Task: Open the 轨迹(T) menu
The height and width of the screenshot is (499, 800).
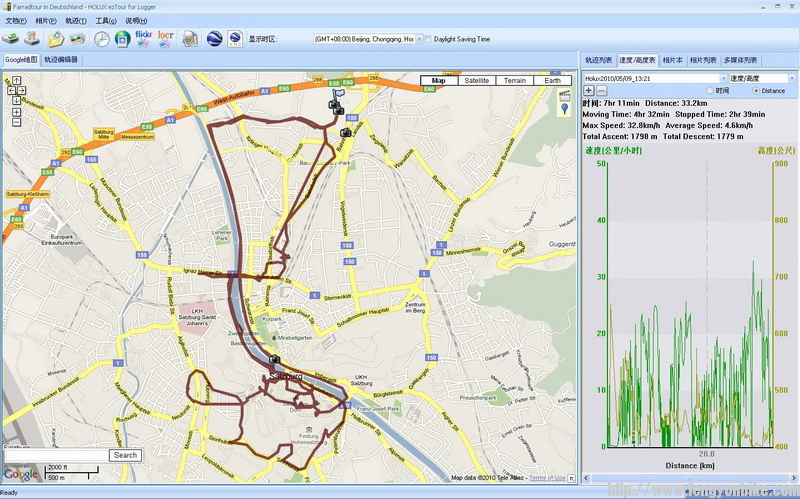Action: 74,20
